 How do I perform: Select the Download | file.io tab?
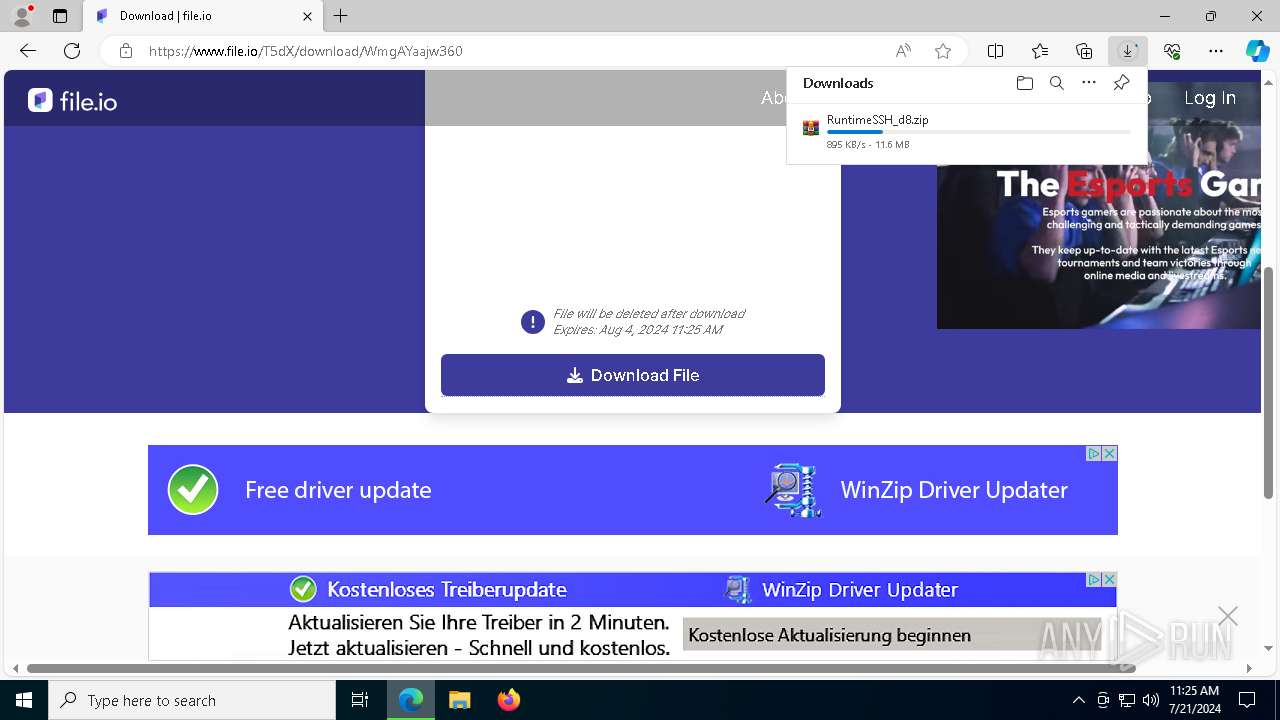click(x=203, y=16)
